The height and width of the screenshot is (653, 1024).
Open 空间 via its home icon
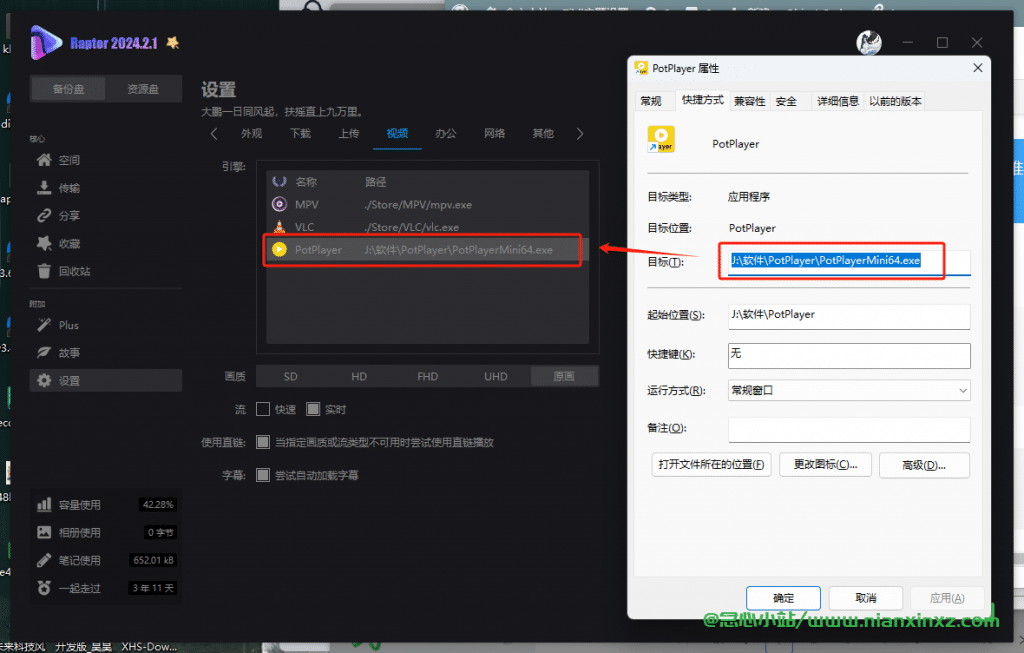point(44,160)
